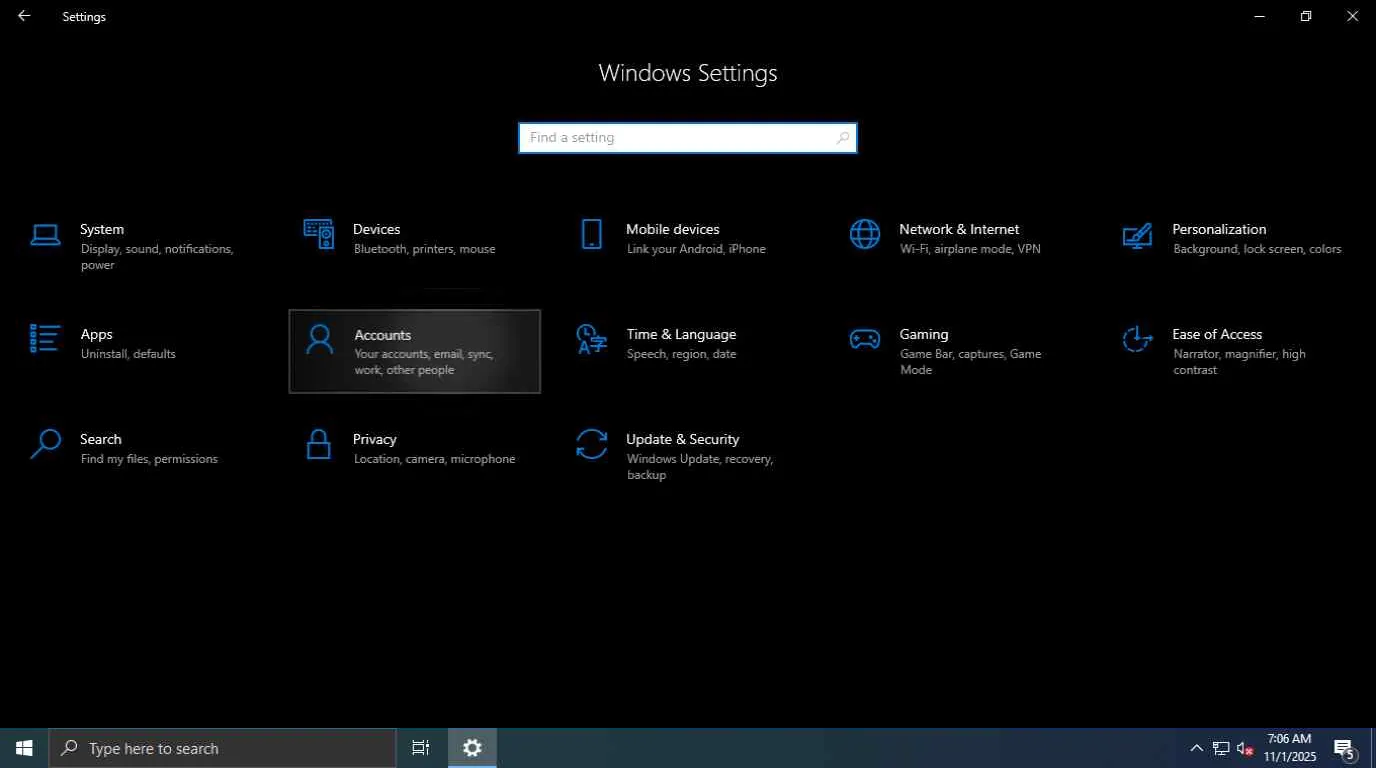Image resolution: width=1376 pixels, height=768 pixels.
Task: Click the "Time & Language" category title
Action: [681, 335]
